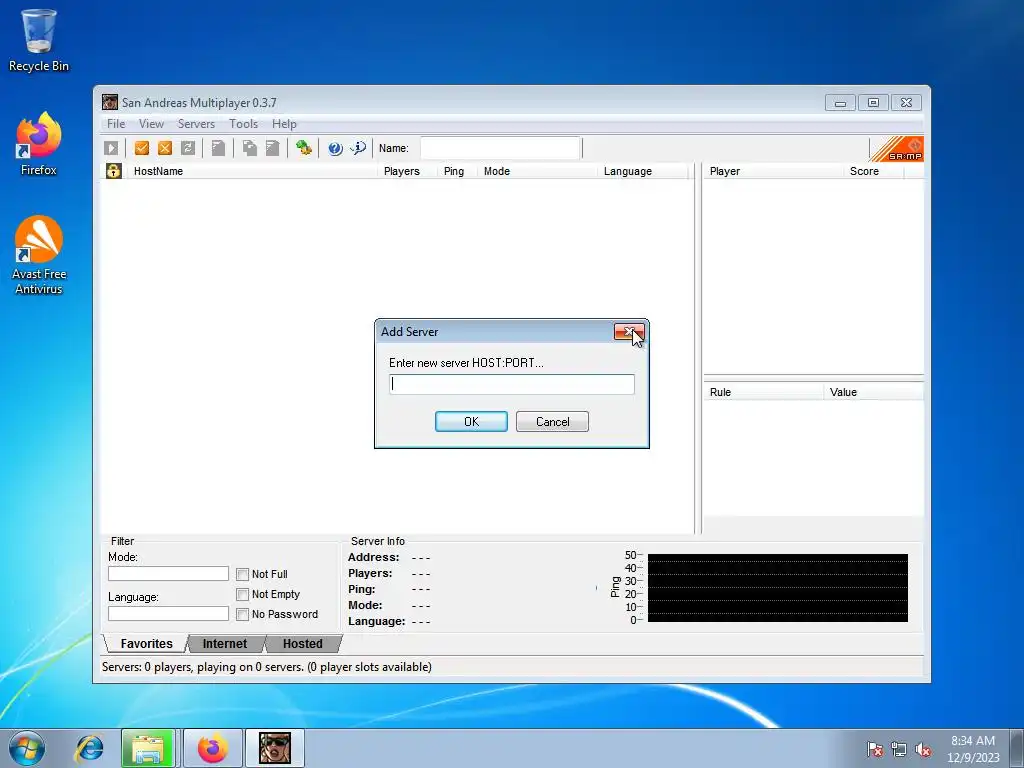This screenshot has height=768, width=1024.
Task: Open the View menu
Action: [x=151, y=123]
